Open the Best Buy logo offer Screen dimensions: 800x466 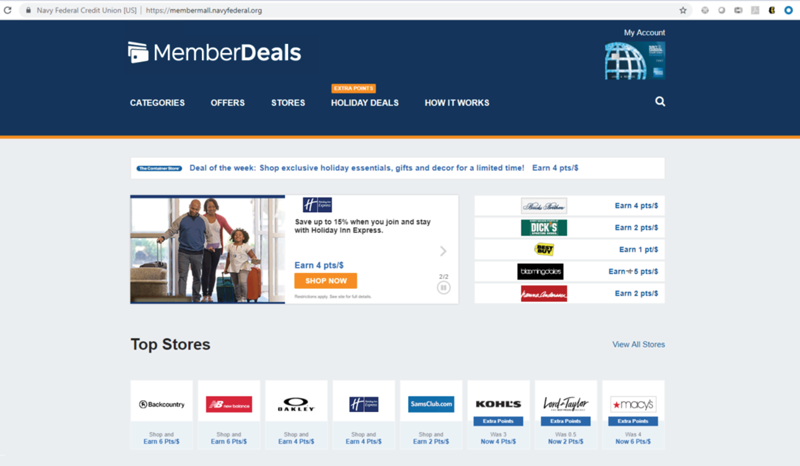tap(543, 250)
